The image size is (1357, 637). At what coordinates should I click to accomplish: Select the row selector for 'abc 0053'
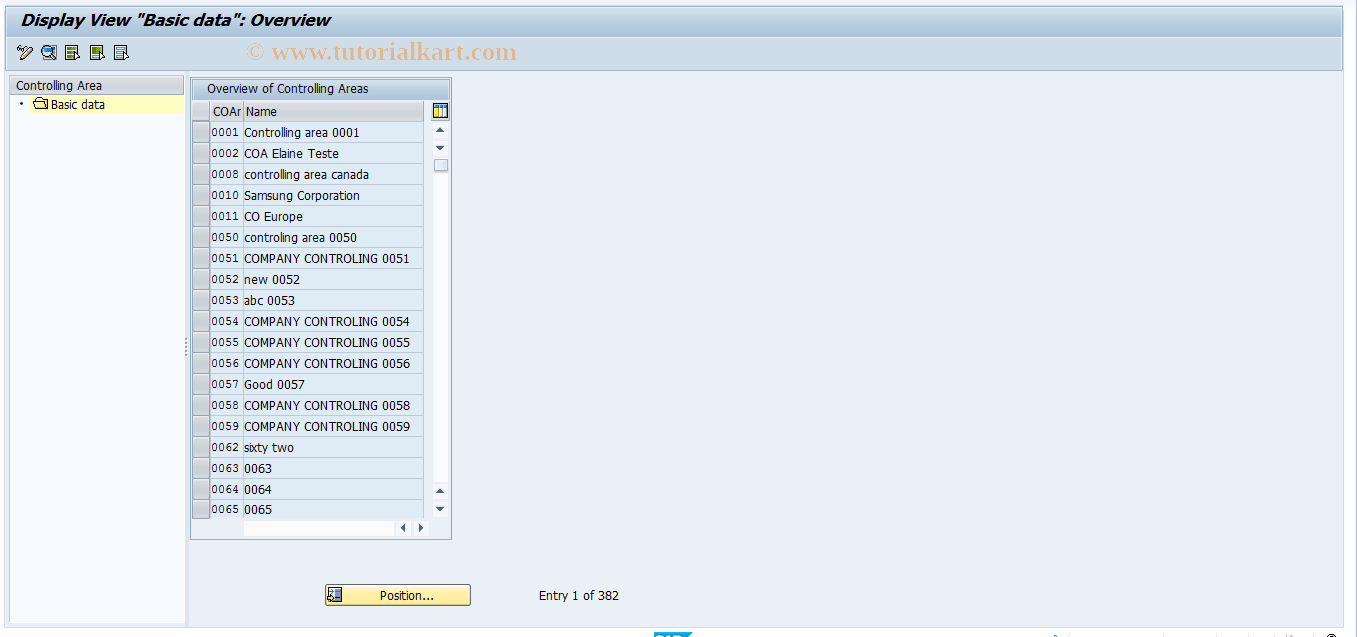tap(201, 300)
